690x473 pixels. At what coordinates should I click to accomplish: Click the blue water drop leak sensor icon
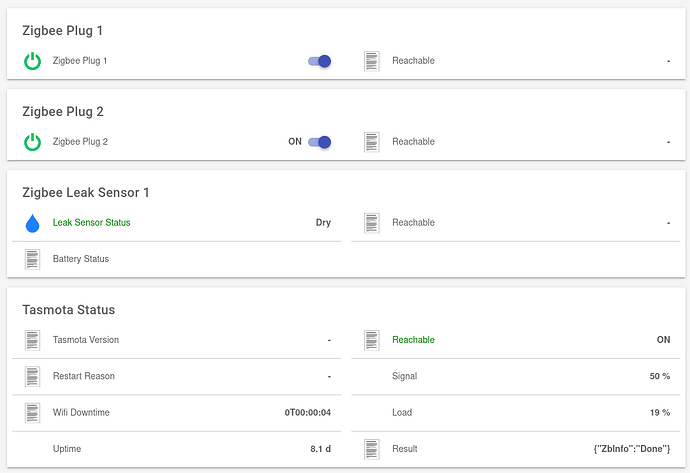(32, 223)
